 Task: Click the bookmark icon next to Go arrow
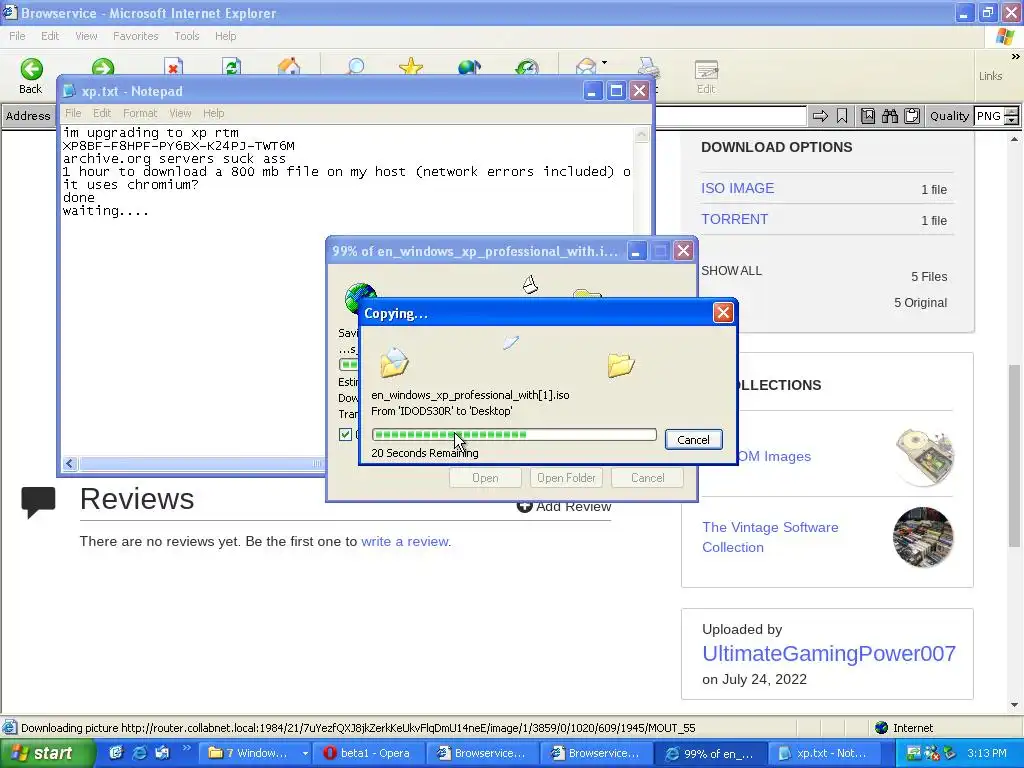[842, 116]
